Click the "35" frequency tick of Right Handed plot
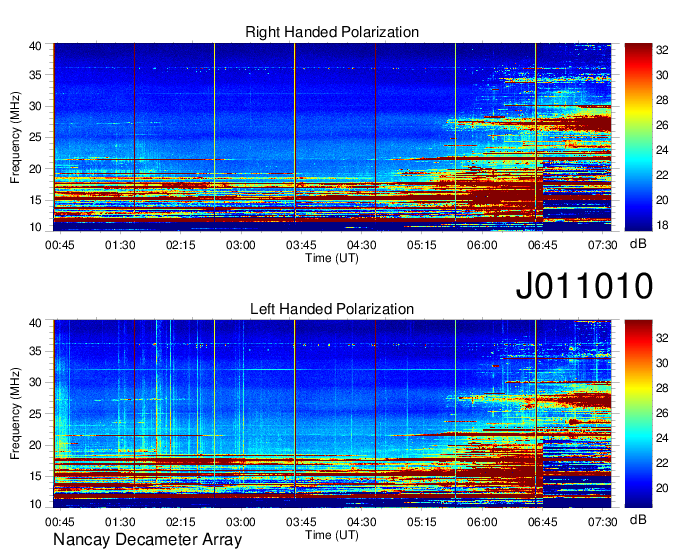This screenshot has width=680, height=552. (35, 75)
